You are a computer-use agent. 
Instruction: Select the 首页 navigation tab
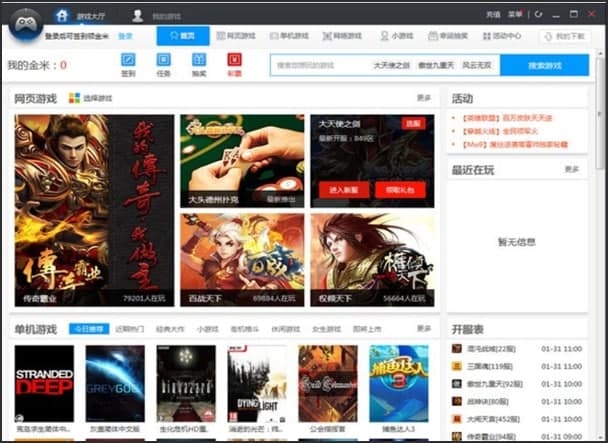coord(183,36)
